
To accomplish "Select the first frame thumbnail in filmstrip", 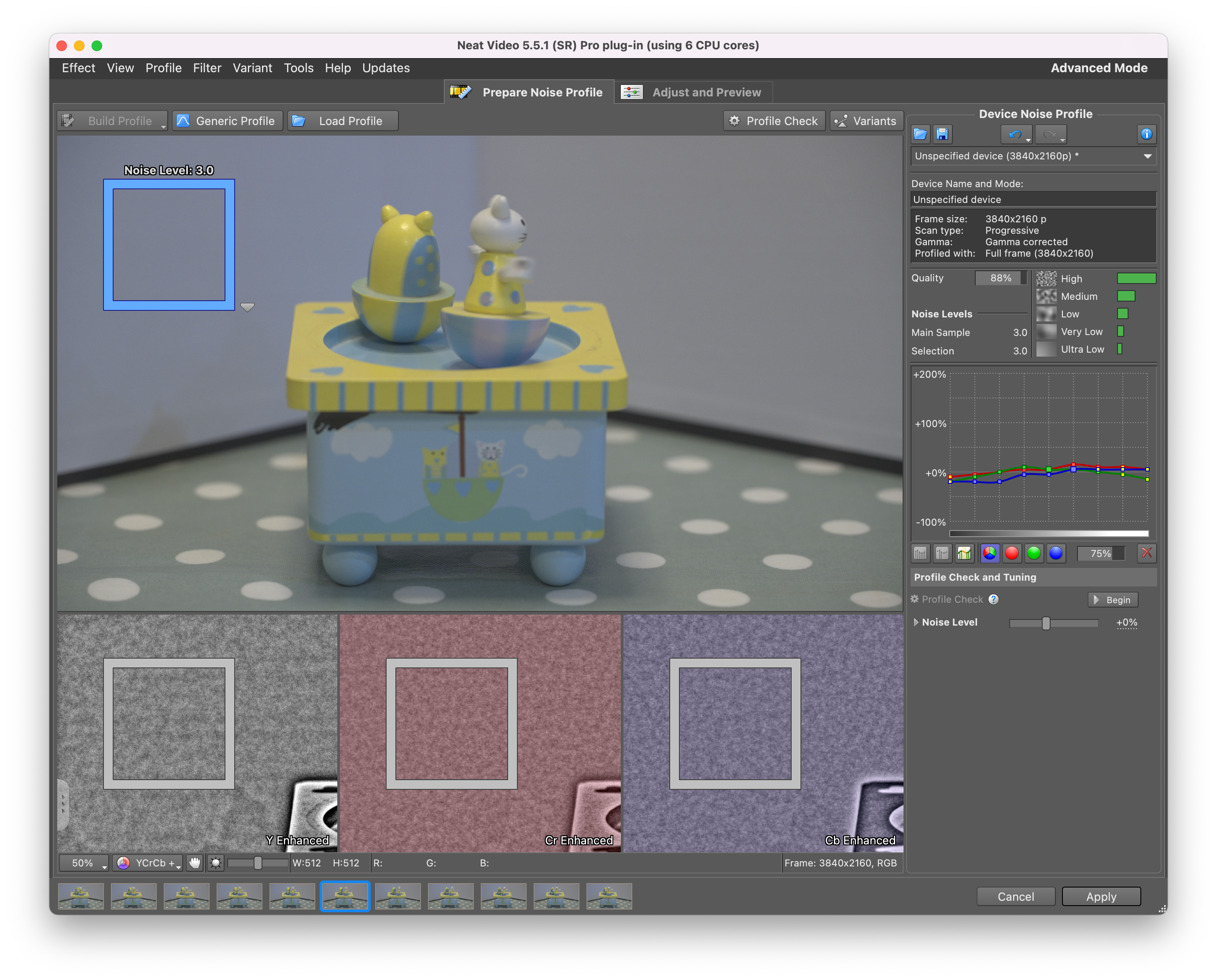I will (81, 896).
